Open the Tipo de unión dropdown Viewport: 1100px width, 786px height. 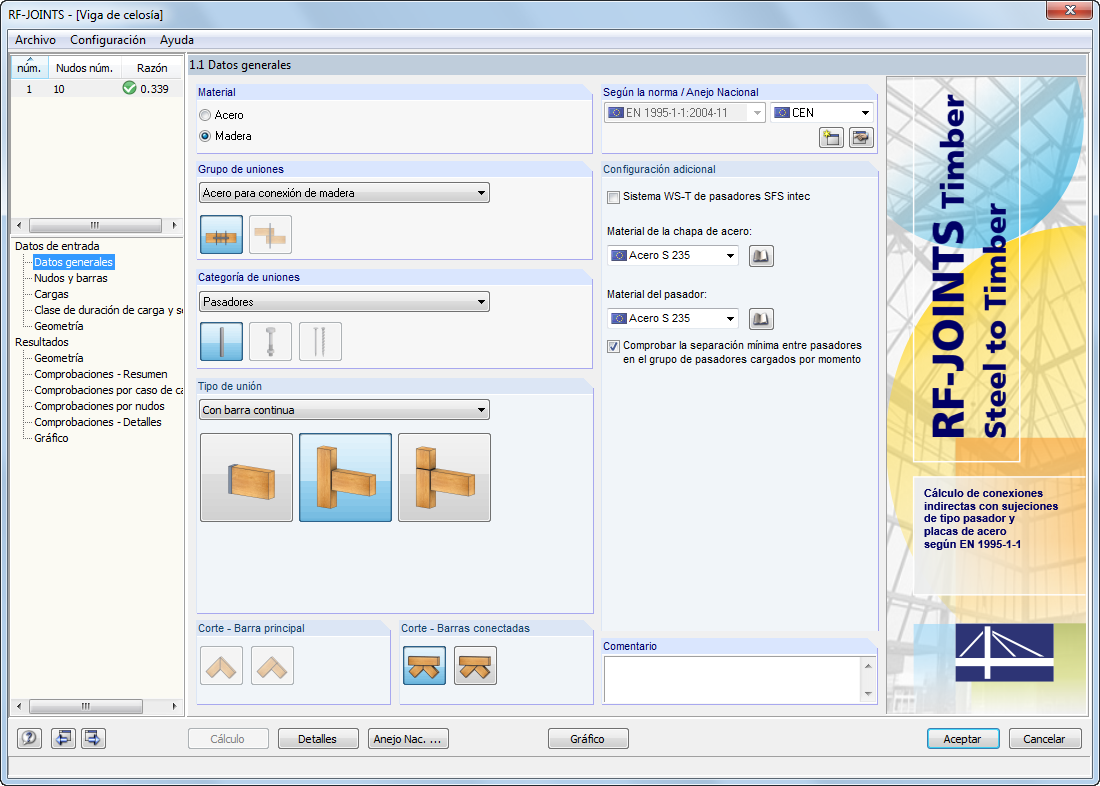[x=344, y=410]
